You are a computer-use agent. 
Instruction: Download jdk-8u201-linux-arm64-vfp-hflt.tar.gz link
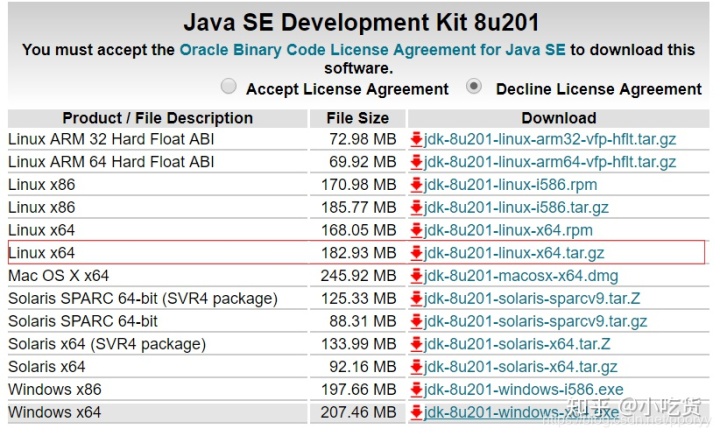550,162
